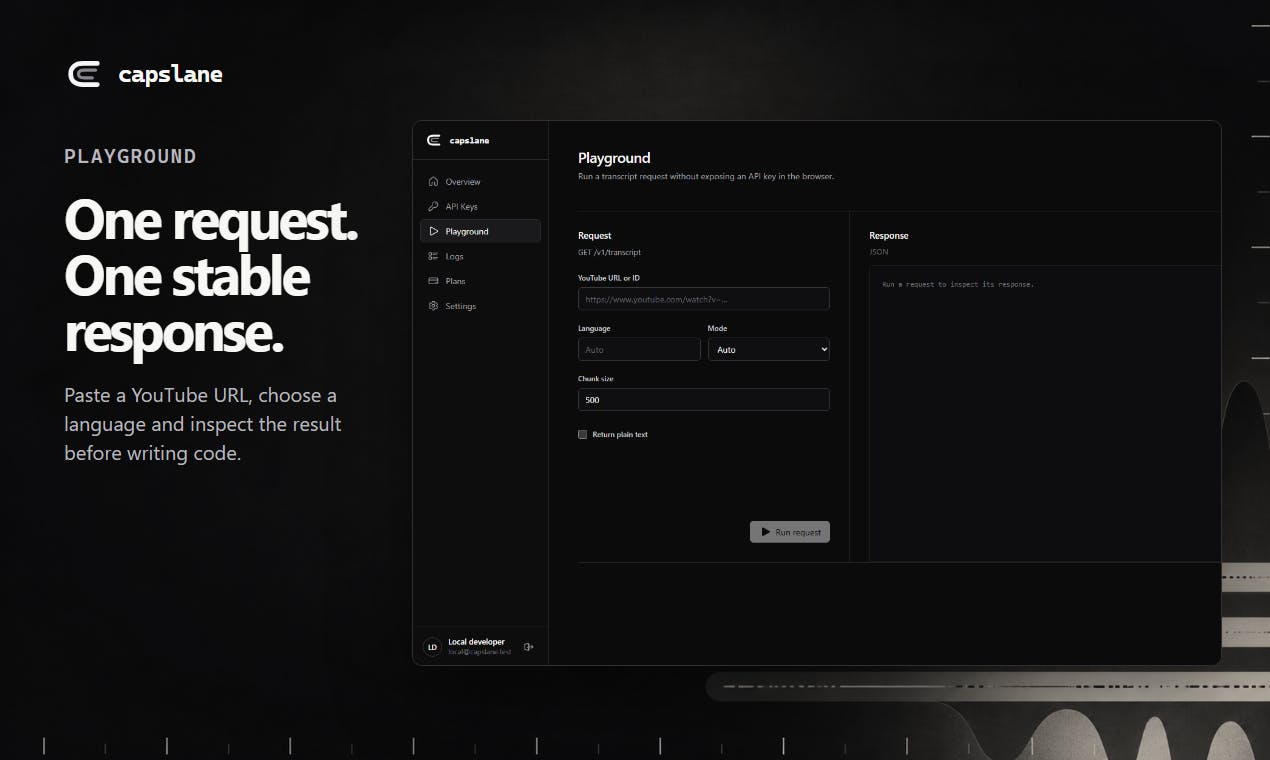Click the Playground page title in dashboard

[x=614, y=158]
